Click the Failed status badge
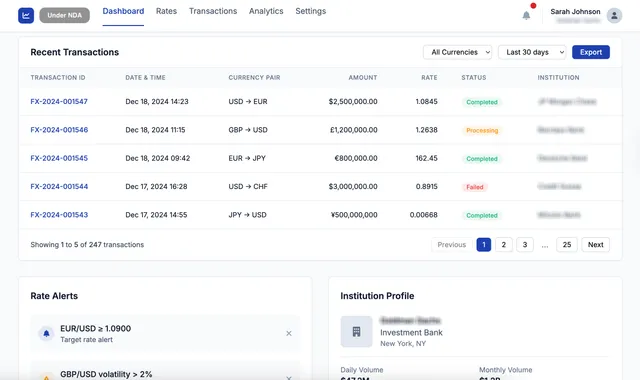Viewport: 640px width, 380px height. pyautogui.click(x=475, y=187)
